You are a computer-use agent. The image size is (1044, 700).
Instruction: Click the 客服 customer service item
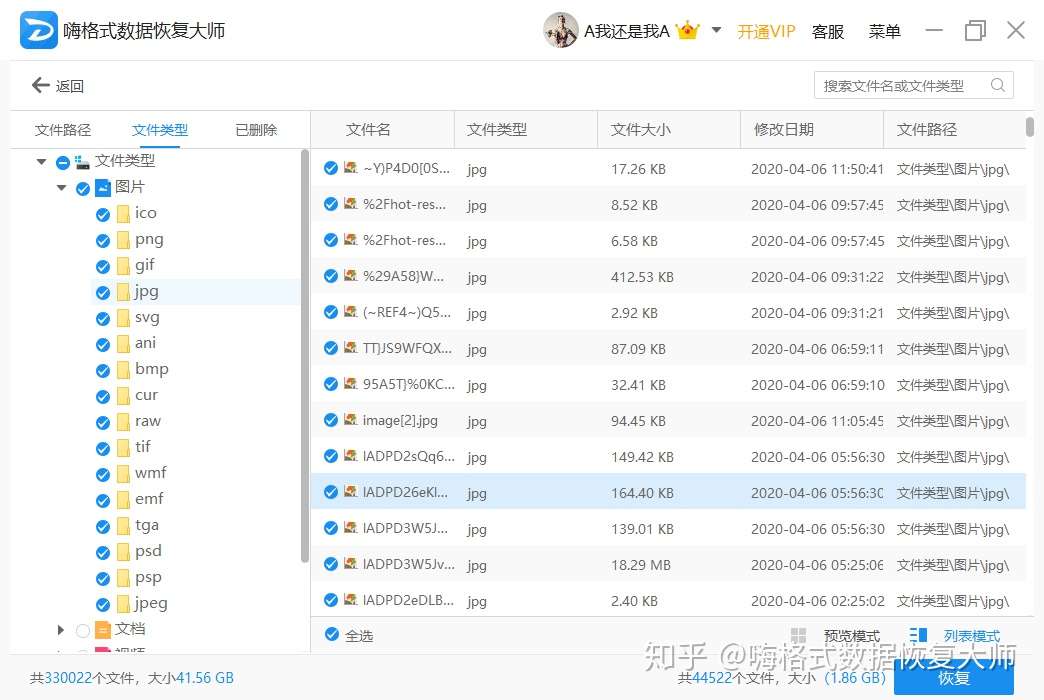pos(828,32)
